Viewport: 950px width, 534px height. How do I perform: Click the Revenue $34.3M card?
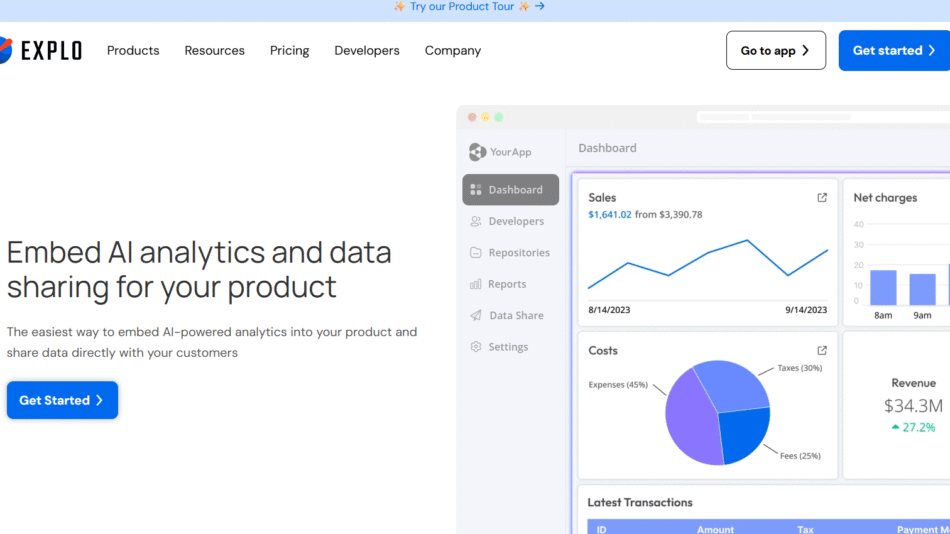click(912, 404)
